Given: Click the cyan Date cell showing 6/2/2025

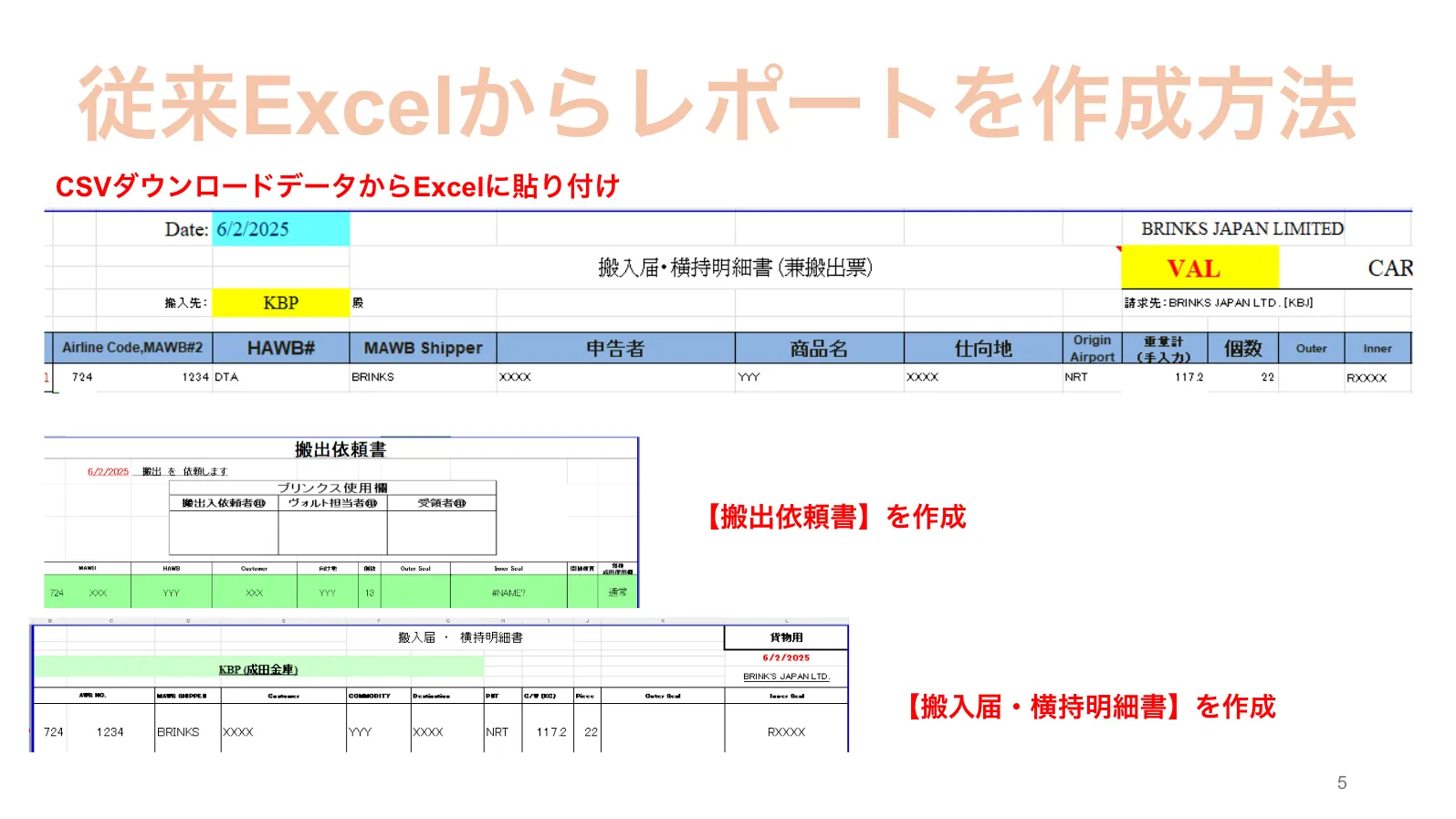Looking at the screenshot, I should point(280,229).
